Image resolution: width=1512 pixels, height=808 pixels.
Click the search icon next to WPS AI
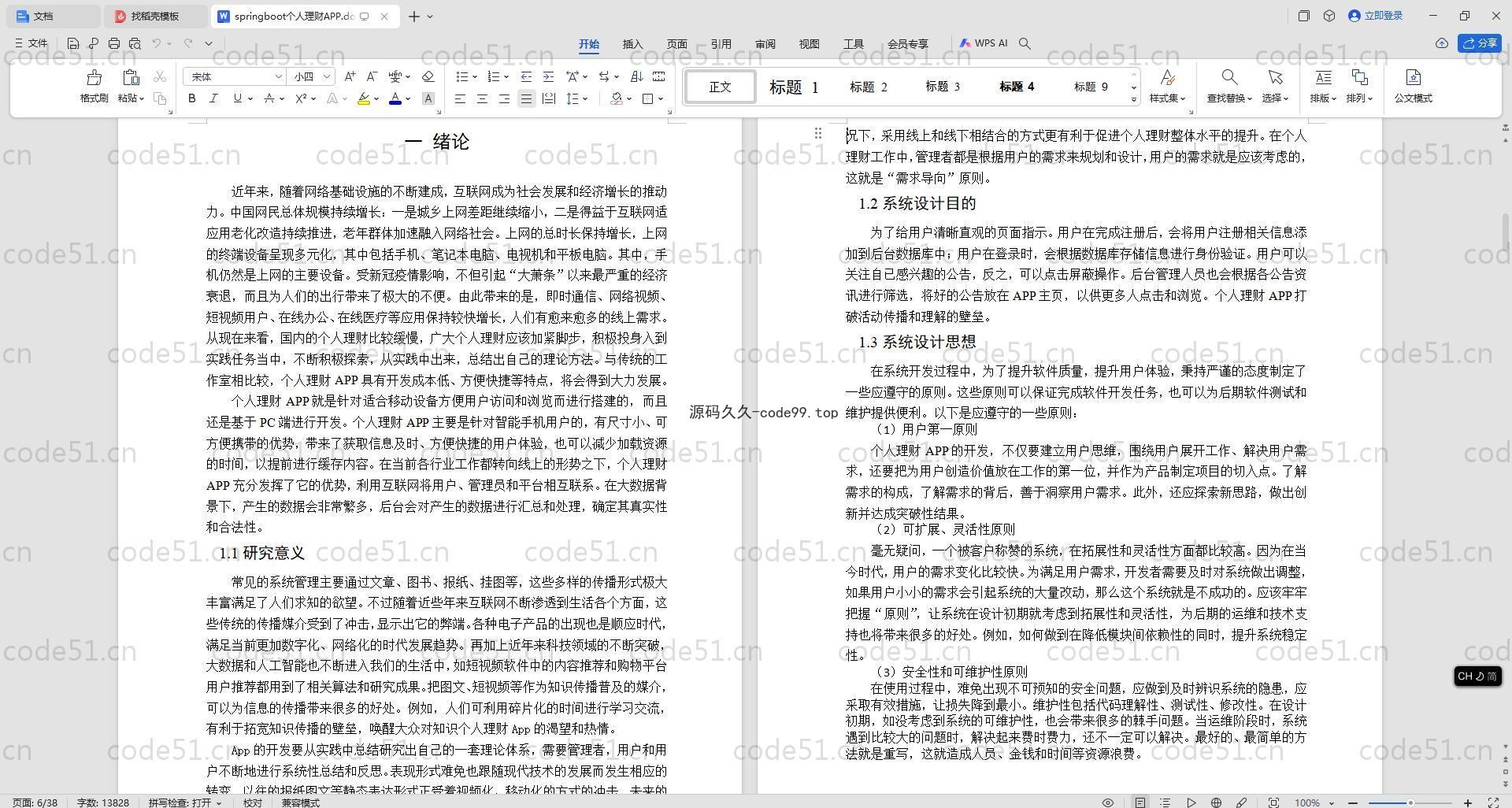(1025, 43)
